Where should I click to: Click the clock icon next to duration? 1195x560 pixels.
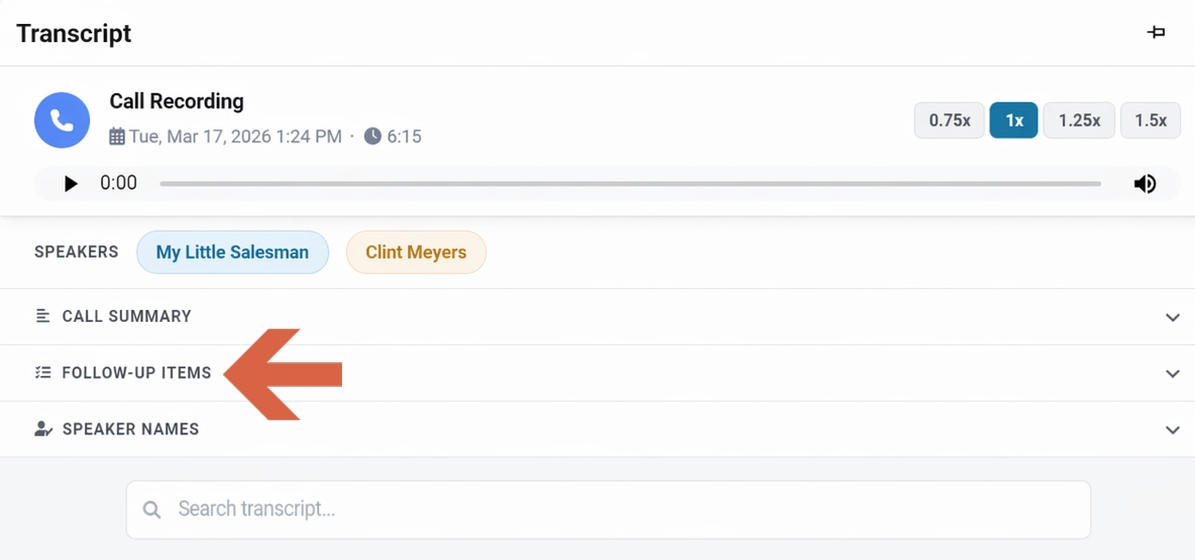tap(372, 136)
